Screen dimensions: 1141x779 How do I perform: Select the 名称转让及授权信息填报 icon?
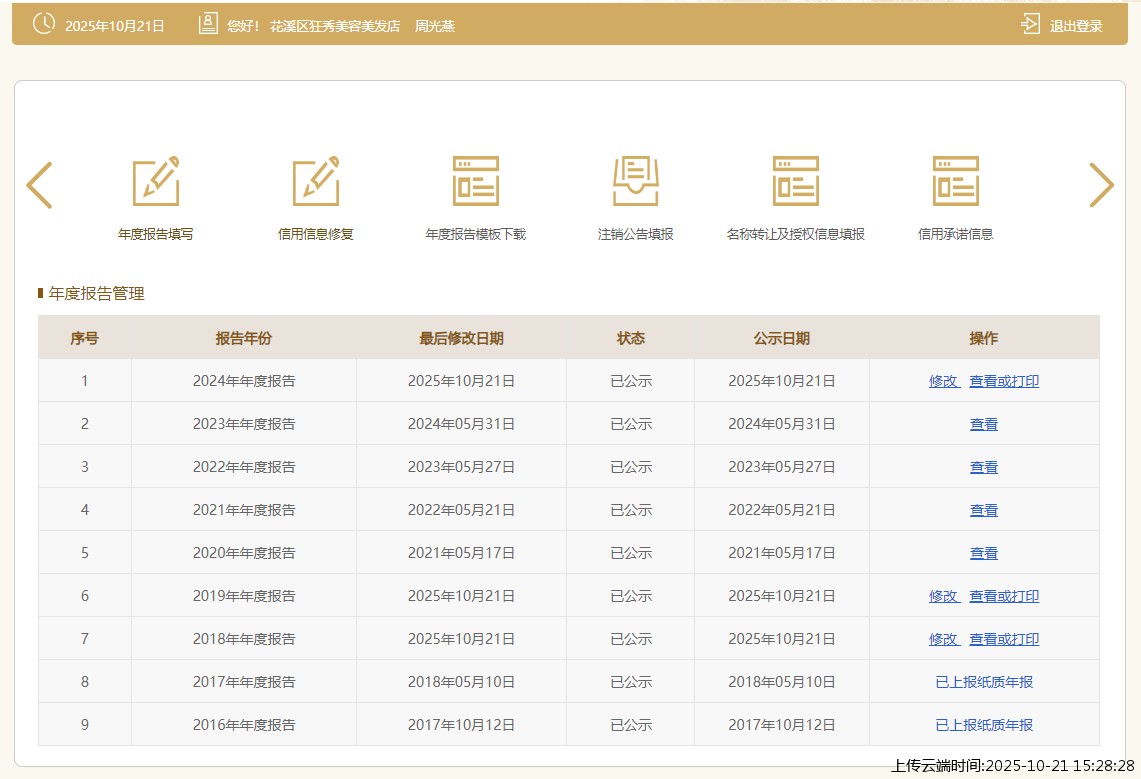pyautogui.click(x=796, y=182)
